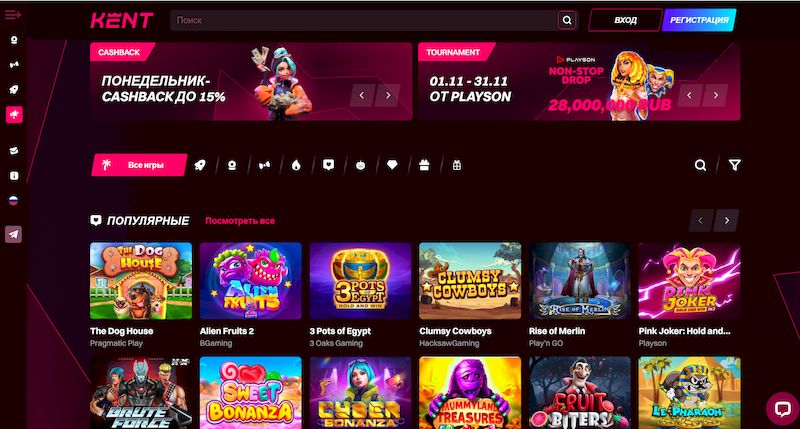Select the Russian flag language icon
Viewport: 800px width, 429px height.
tap(14, 200)
